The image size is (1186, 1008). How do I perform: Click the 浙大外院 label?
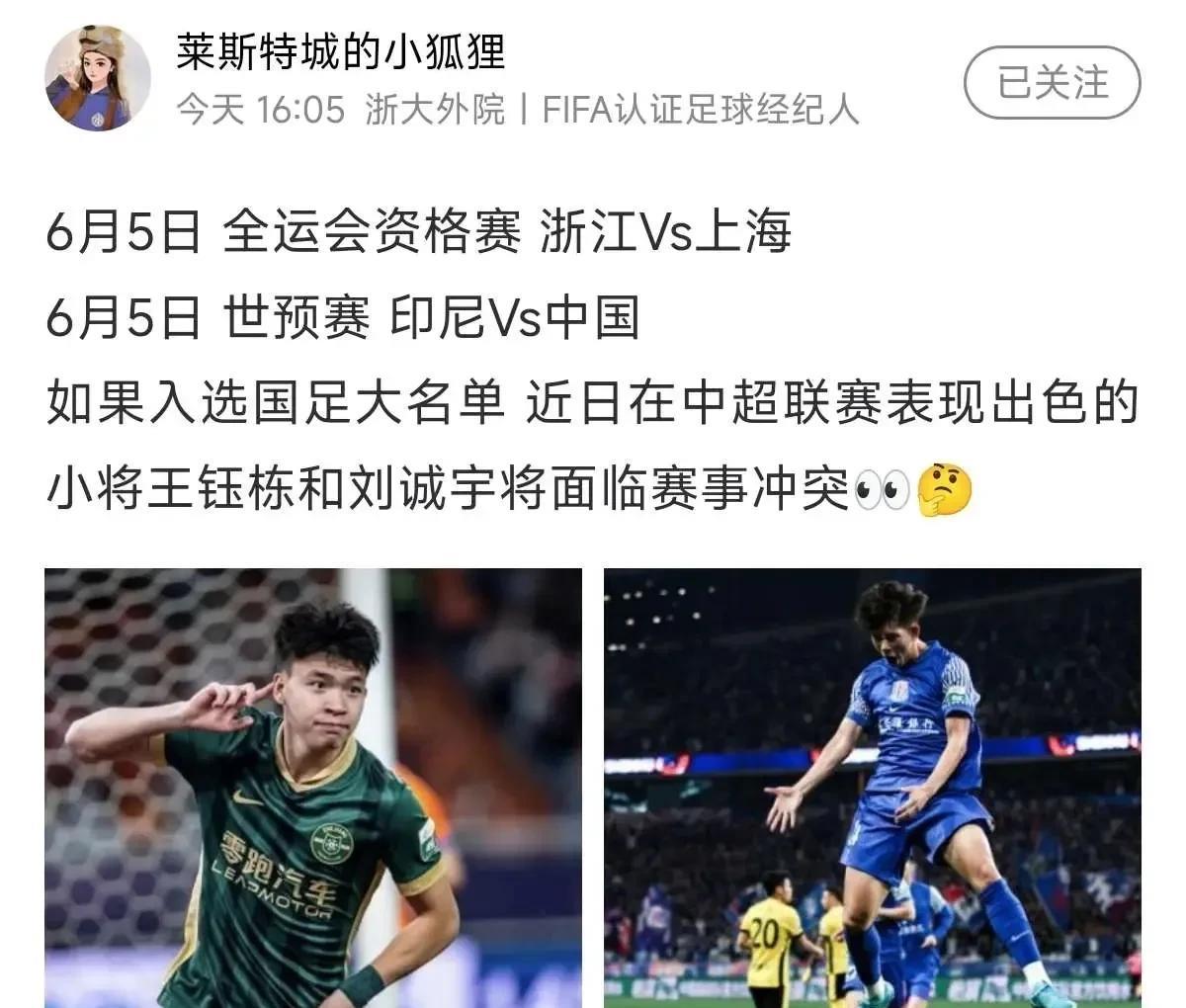[x=435, y=110]
